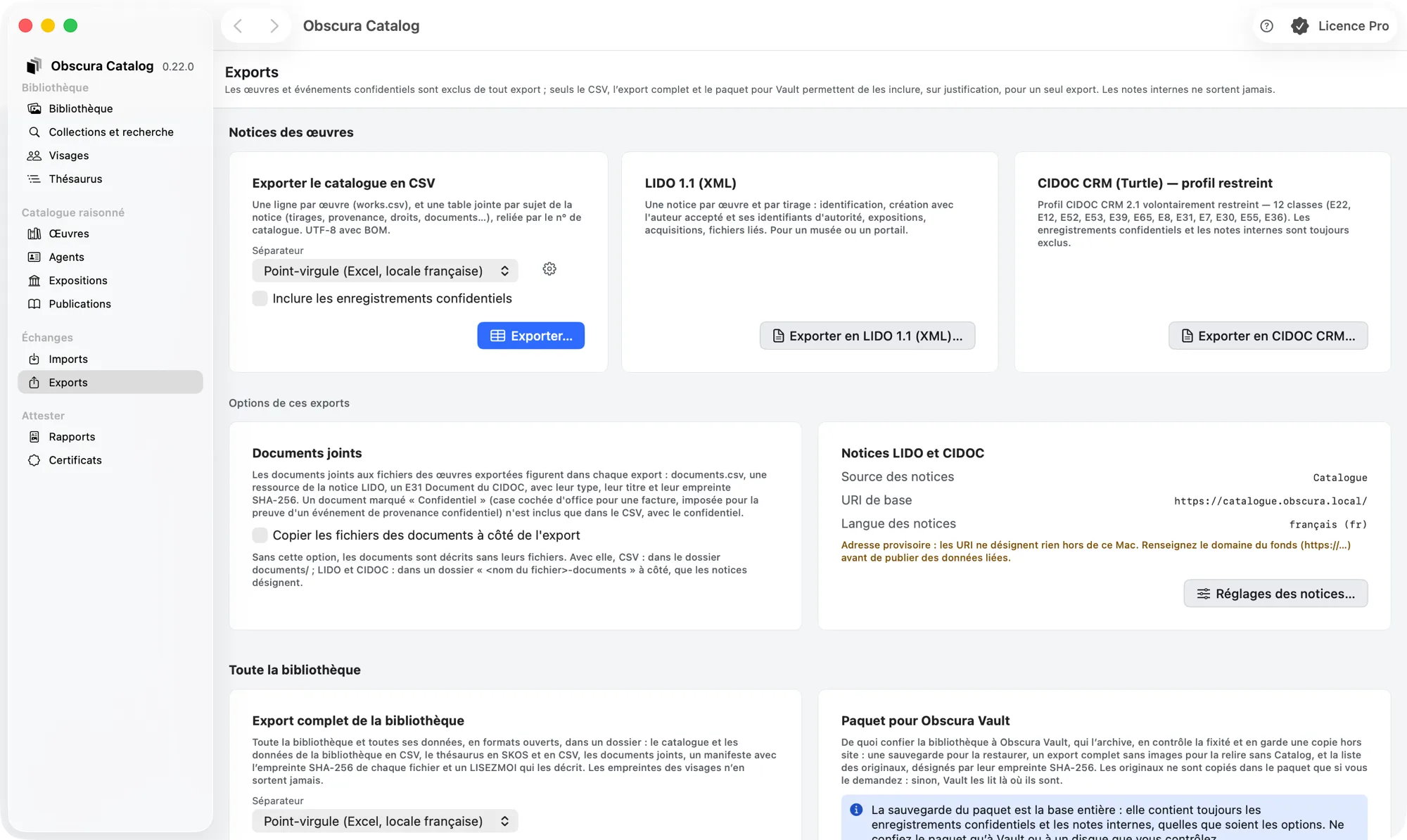Click the Source des notices value Catalogue

(x=1340, y=478)
